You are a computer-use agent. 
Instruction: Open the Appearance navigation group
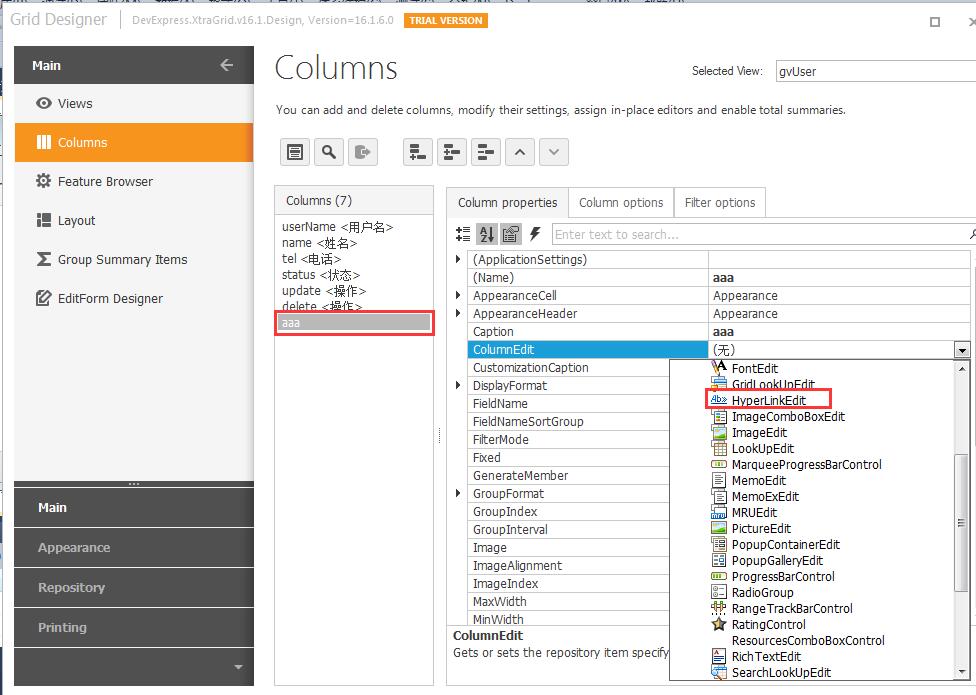tap(134, 548)
